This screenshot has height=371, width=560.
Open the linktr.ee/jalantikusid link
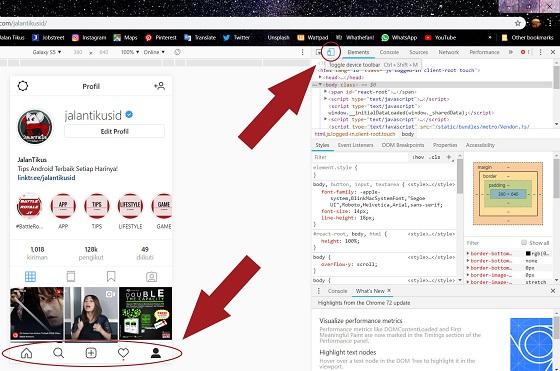click(x=46, y=177)
